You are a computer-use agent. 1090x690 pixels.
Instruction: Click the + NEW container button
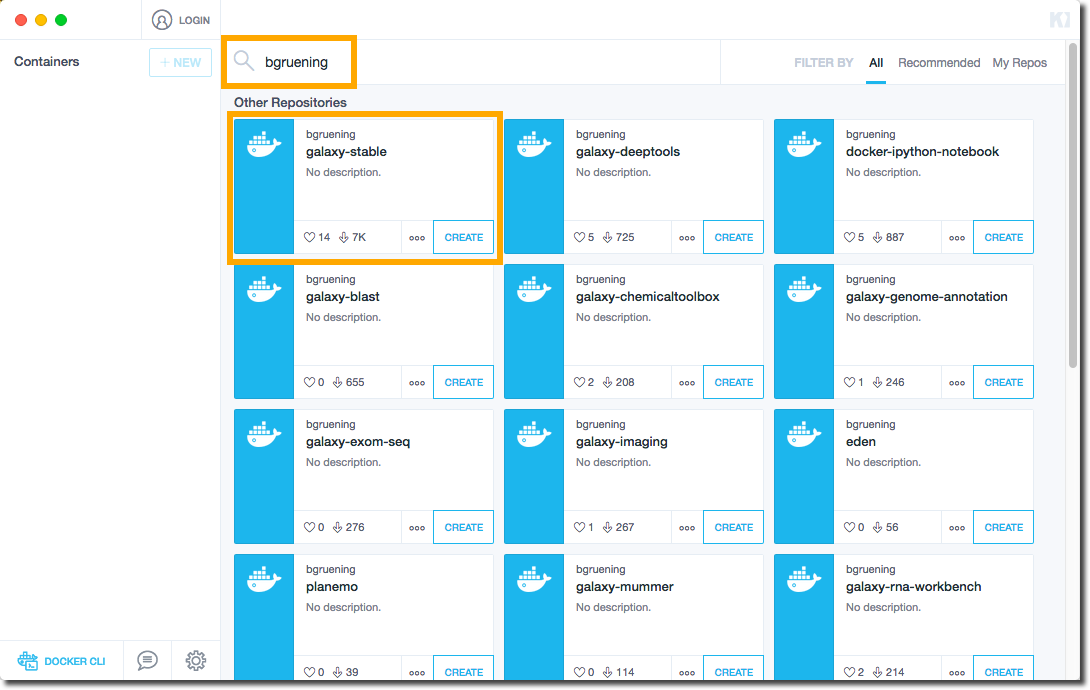pyautogui.click(x=180, y=63)
